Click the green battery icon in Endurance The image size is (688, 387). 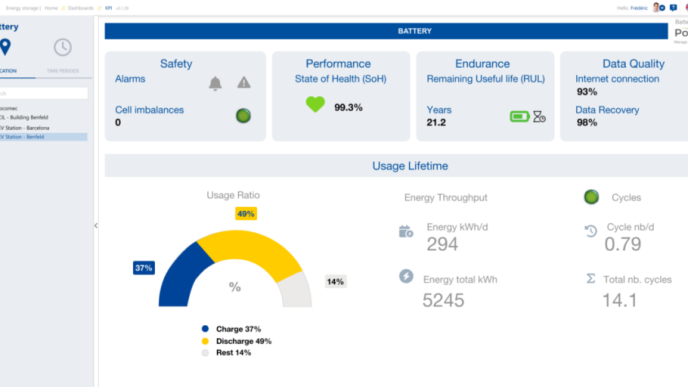point(520,117)
